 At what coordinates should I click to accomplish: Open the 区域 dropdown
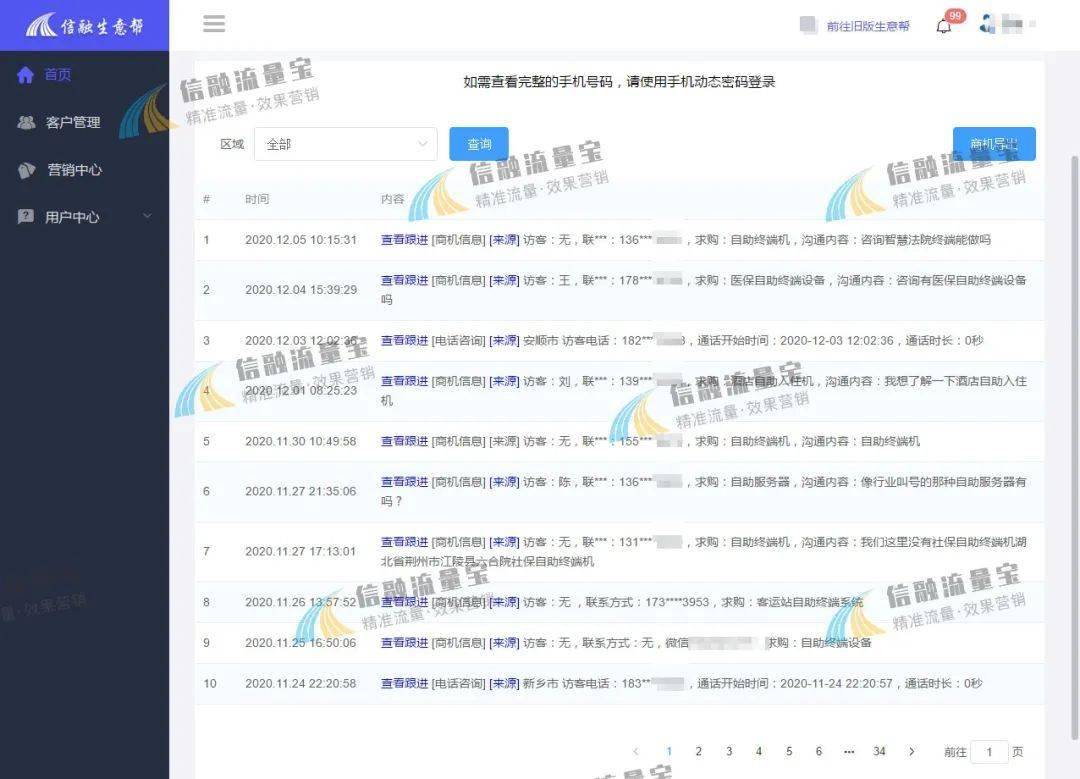click(x=346, y=144)
